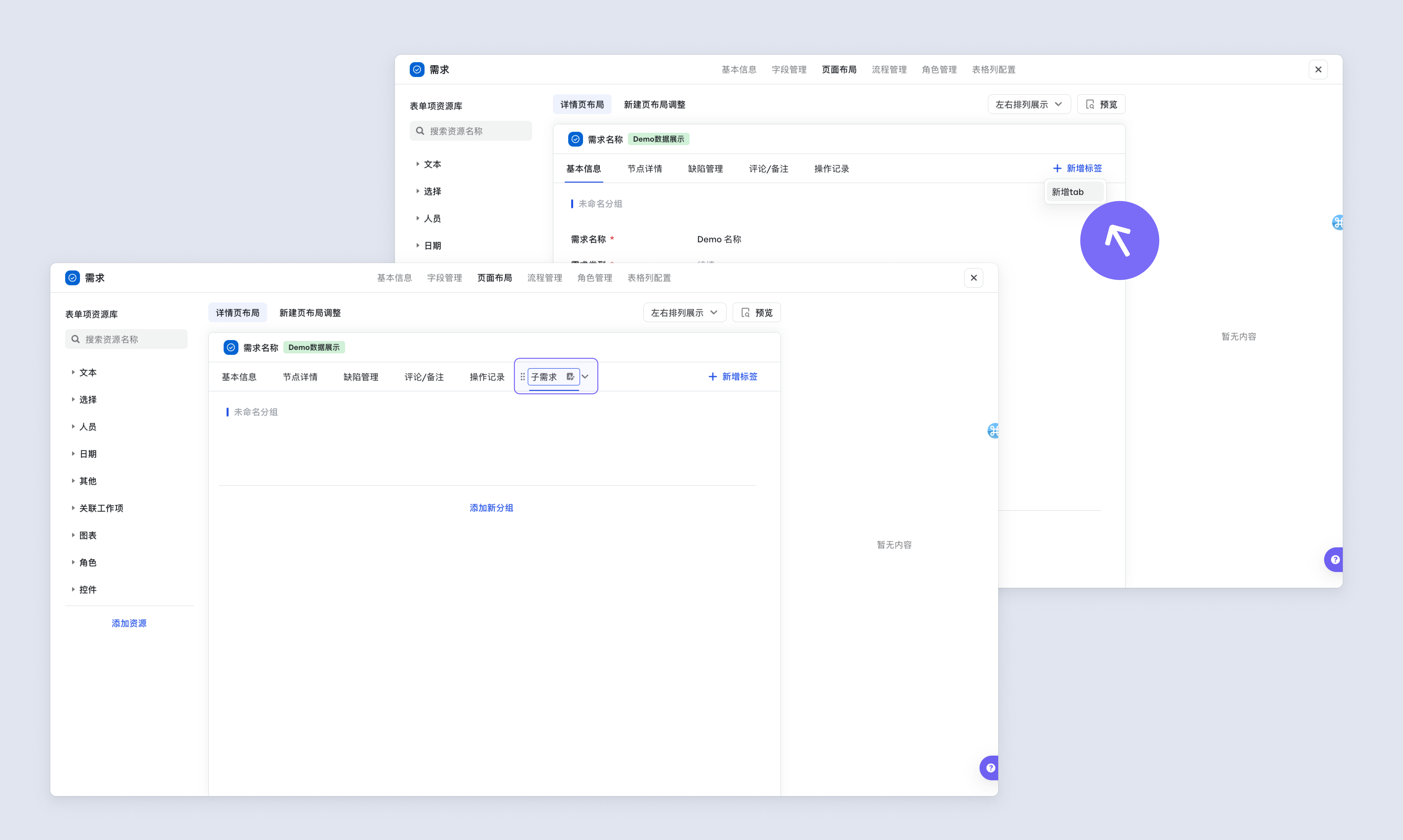
Task: Open 左右排列展示 dropdown in the back window
Action: click(x=1029, y=105)
